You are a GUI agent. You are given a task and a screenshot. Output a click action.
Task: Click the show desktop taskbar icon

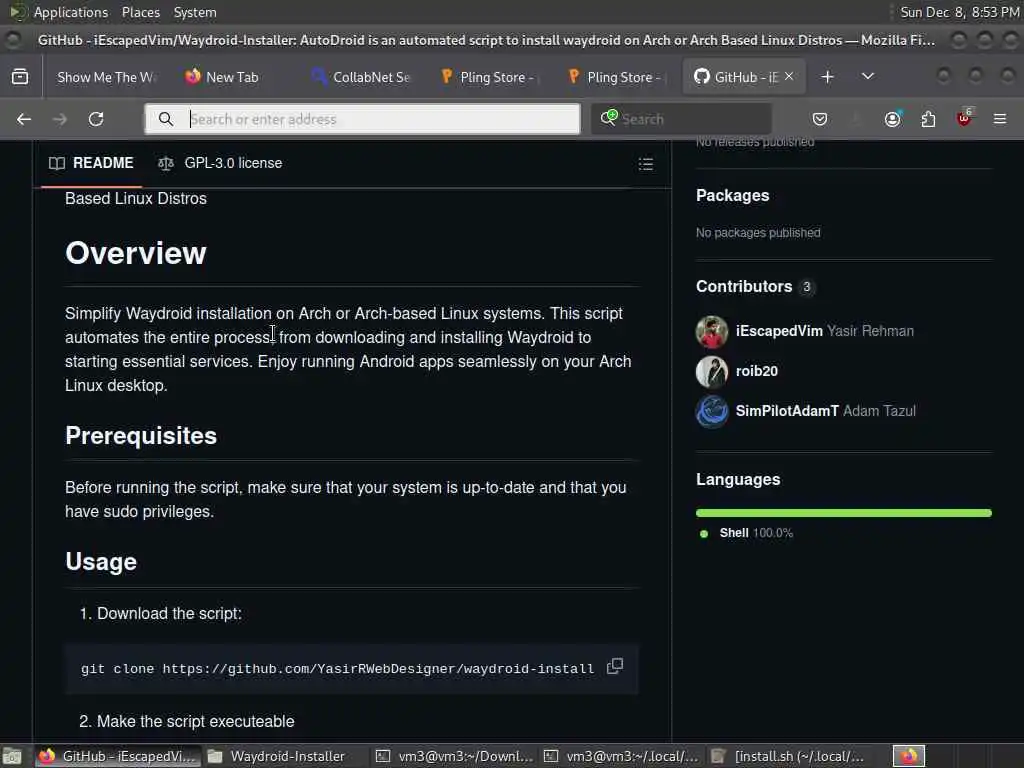tap(12, 756)
